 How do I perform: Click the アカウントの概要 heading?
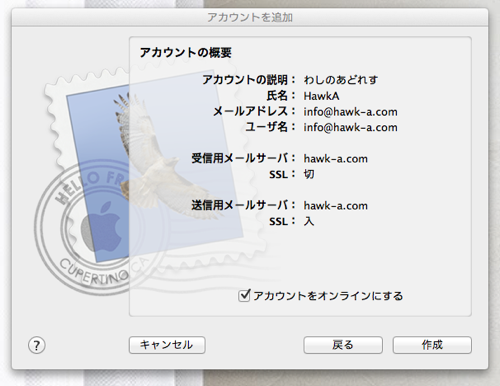pyautogui.click(x=185, y=53)
